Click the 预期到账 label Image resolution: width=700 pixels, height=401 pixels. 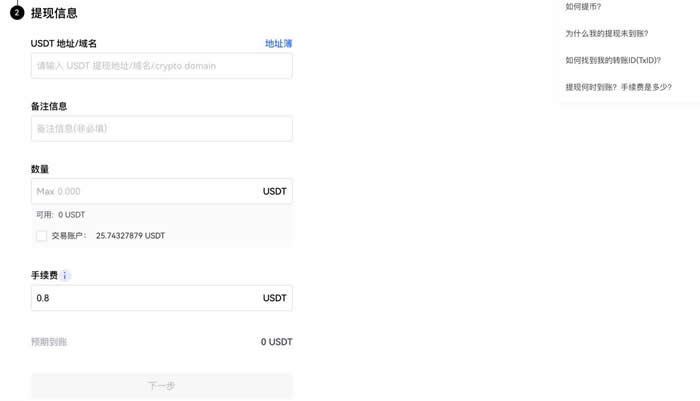(x=49, y=342)
